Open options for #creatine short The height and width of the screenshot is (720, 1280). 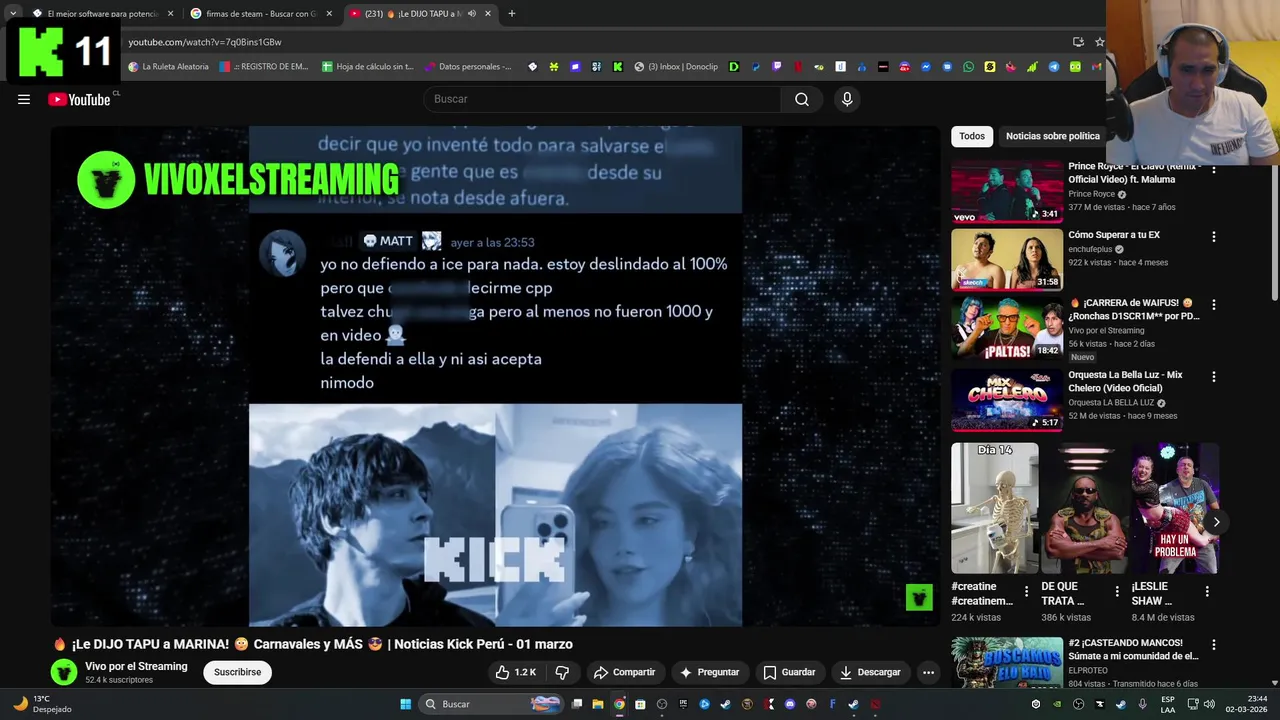(1026, 592)
